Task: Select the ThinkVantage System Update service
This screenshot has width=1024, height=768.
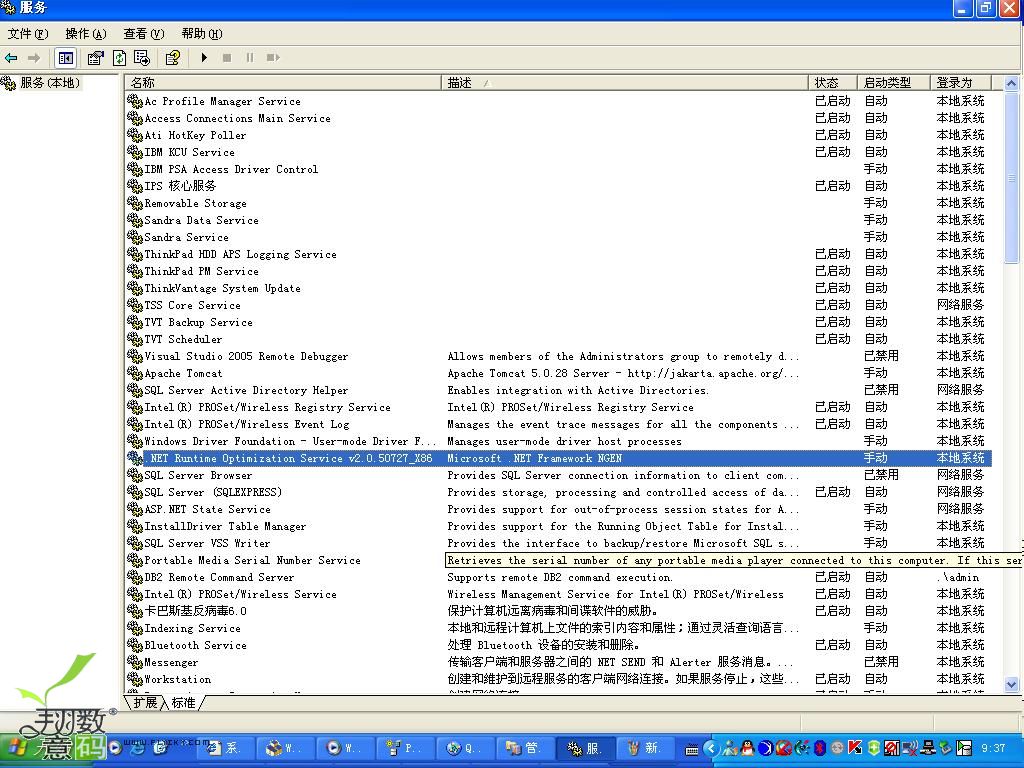Action: click(559, 288)
